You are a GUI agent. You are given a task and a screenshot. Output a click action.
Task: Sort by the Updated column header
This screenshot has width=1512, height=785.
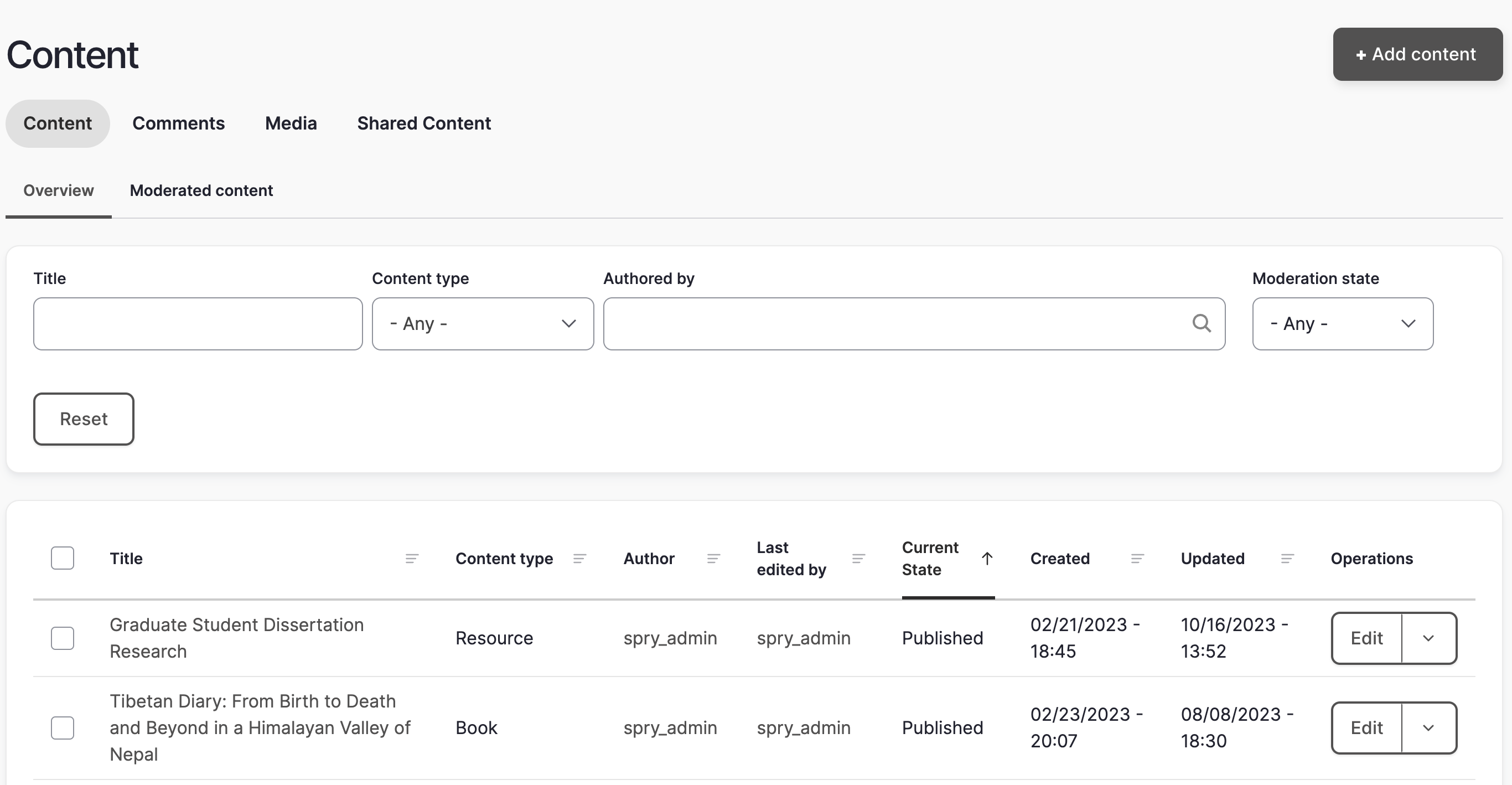coord(1213,559)
